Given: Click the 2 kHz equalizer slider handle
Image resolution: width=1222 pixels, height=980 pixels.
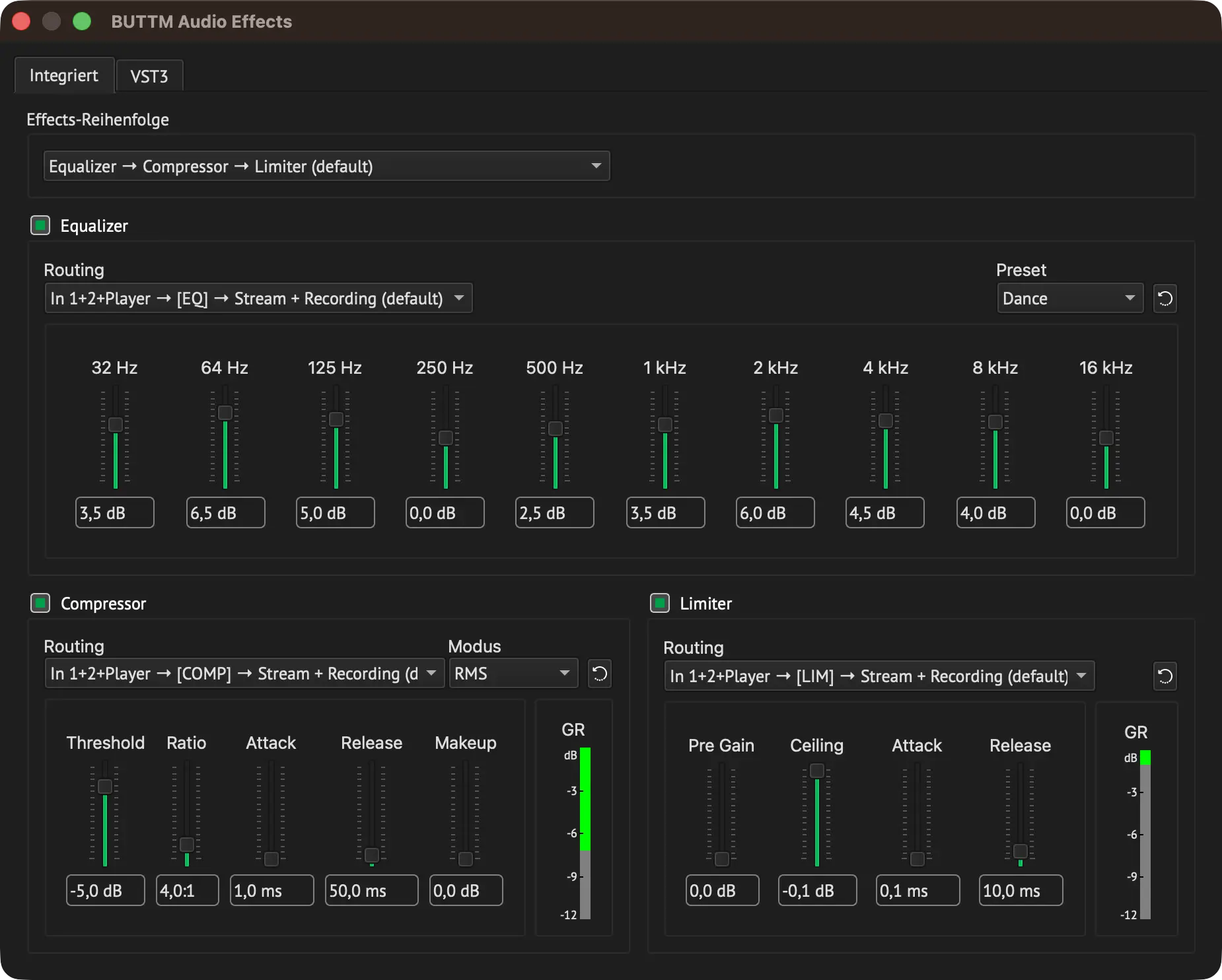Looking at the screenshot, I should (x=776, y=415).
